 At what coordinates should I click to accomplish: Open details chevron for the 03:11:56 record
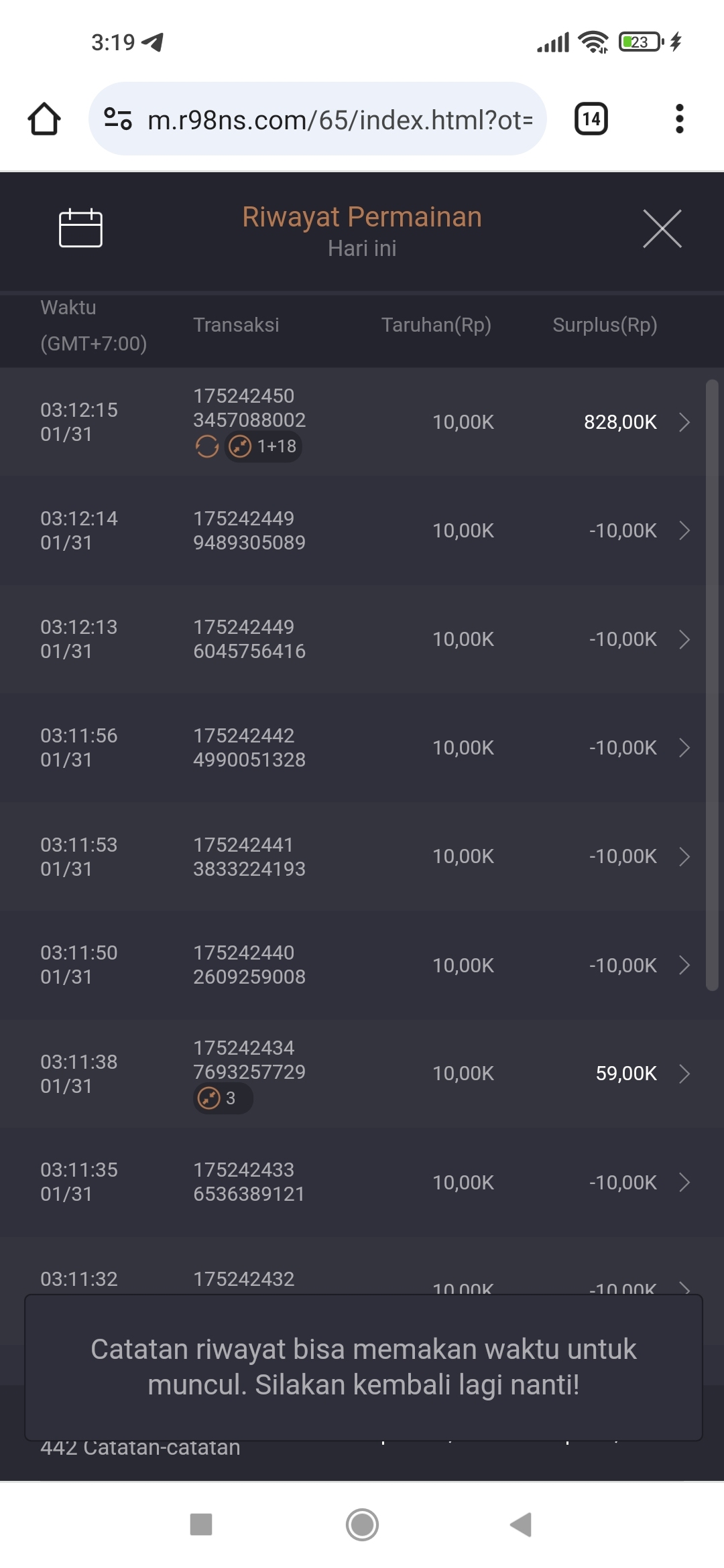(x=684, y=748)
